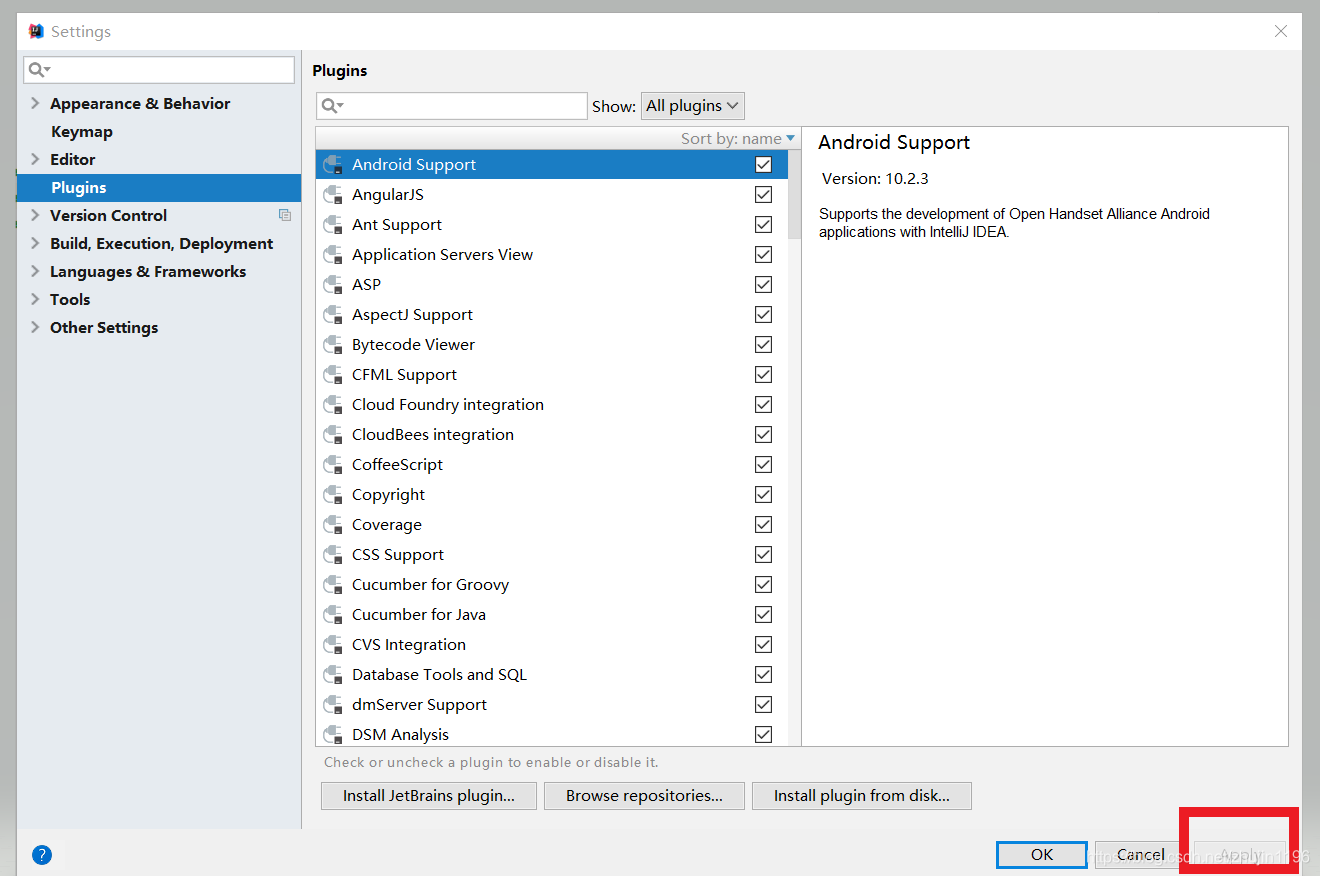Image resolution: width=1320 pixels, height=876 pixels.
Task: Focus the plugin search input field
Action: (452, 106)
